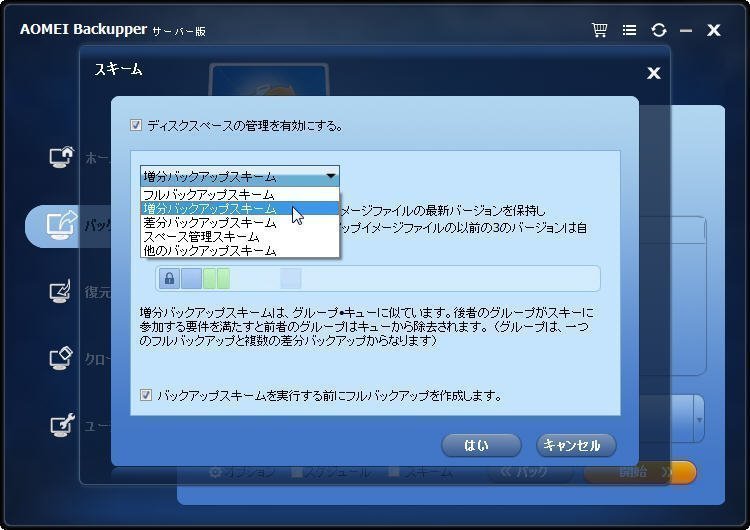This screenshot has width=750, height=530.
Task: Choose スペース管理スキーム from the list
Action: click(240, 236)
